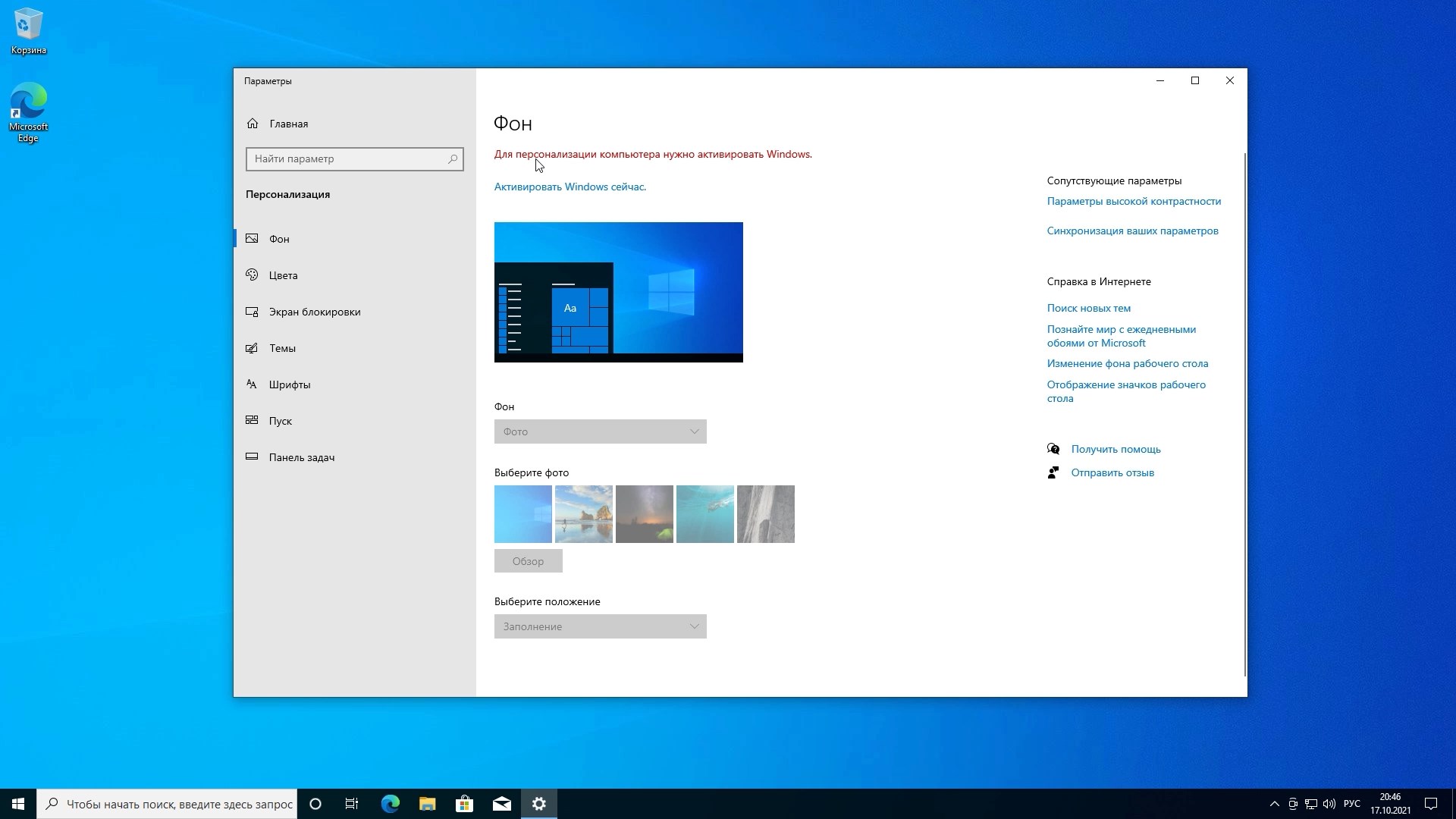Click the Панель задач icon in sidebar
The width and height of the screenshot is (1456, 819).
click(x=252, y=457)
